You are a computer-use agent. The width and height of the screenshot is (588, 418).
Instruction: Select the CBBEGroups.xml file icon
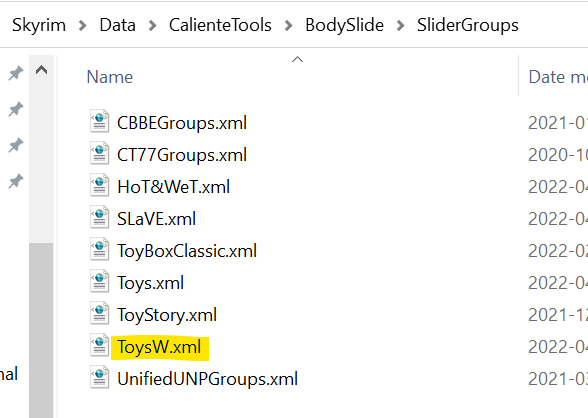pyautogui.click(x=99, y=121)
